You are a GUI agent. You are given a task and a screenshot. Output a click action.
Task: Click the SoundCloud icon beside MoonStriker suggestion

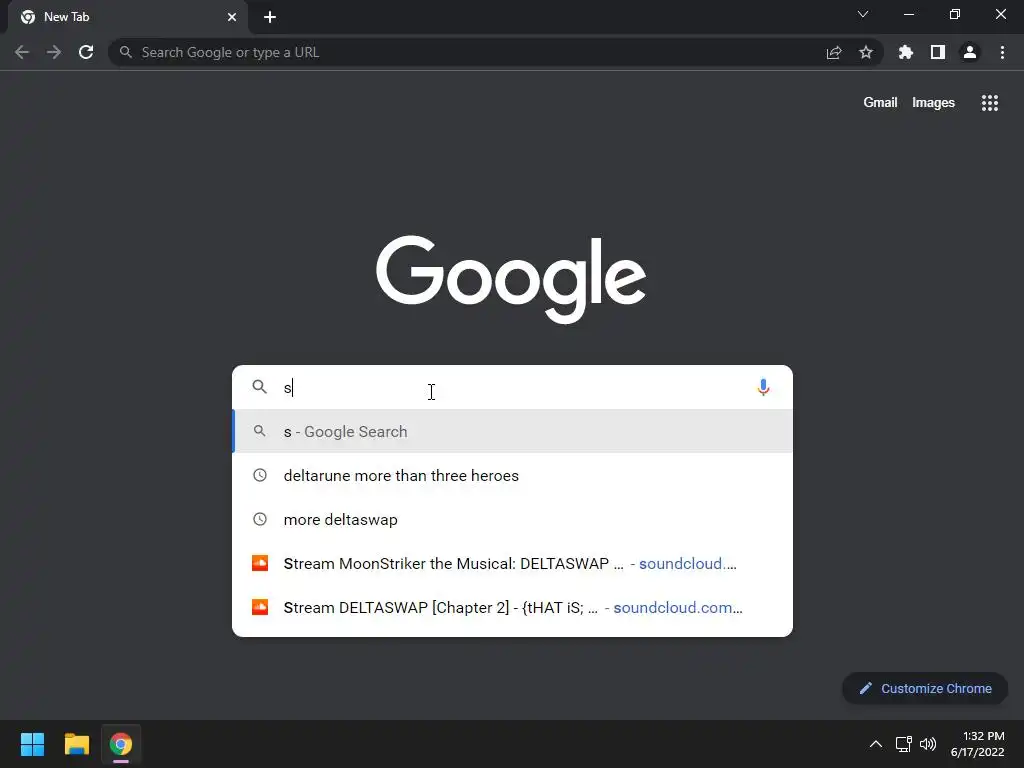click(260, 563)
